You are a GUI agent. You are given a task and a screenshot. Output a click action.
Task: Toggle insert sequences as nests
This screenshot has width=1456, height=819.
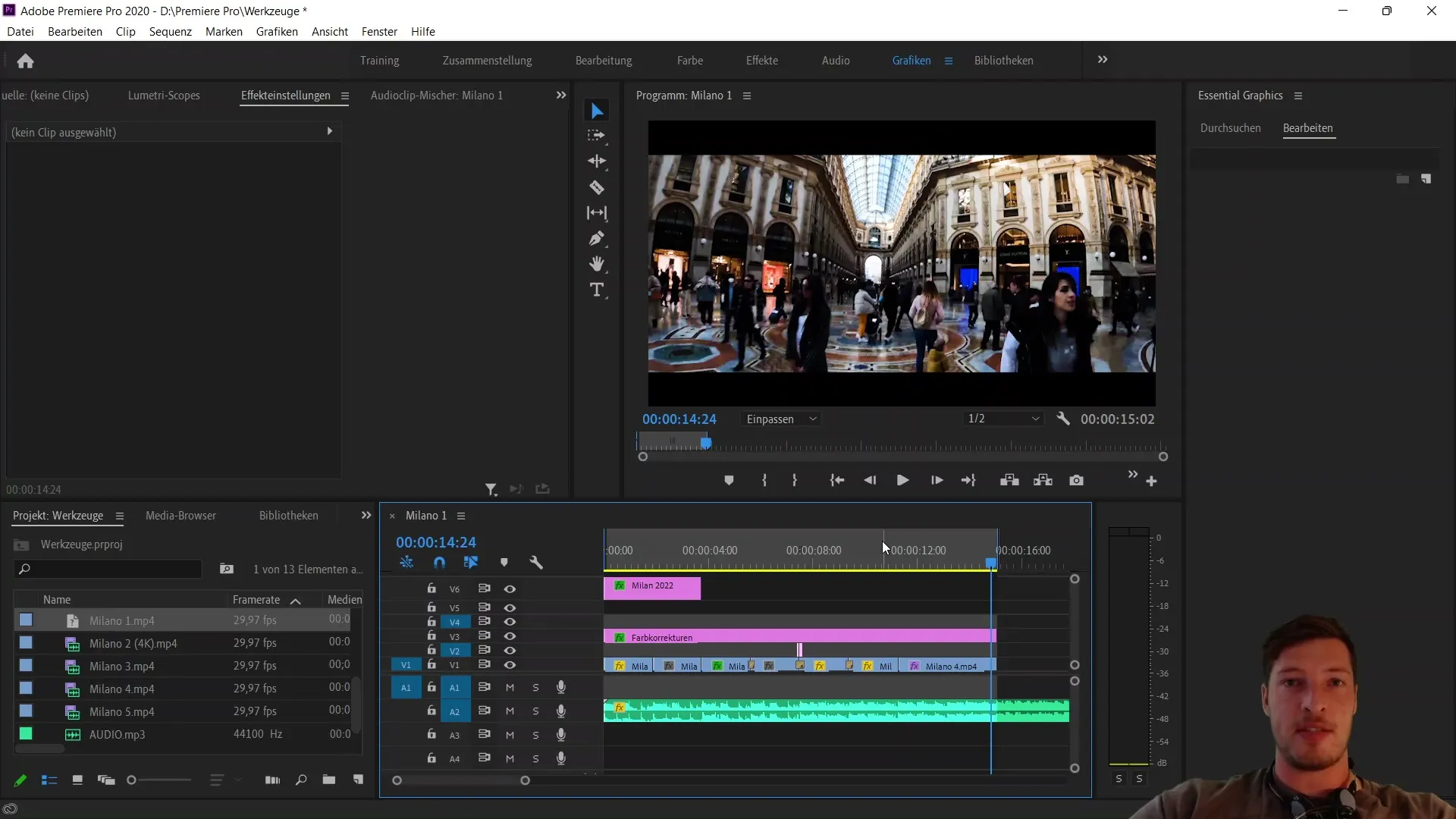406,563
